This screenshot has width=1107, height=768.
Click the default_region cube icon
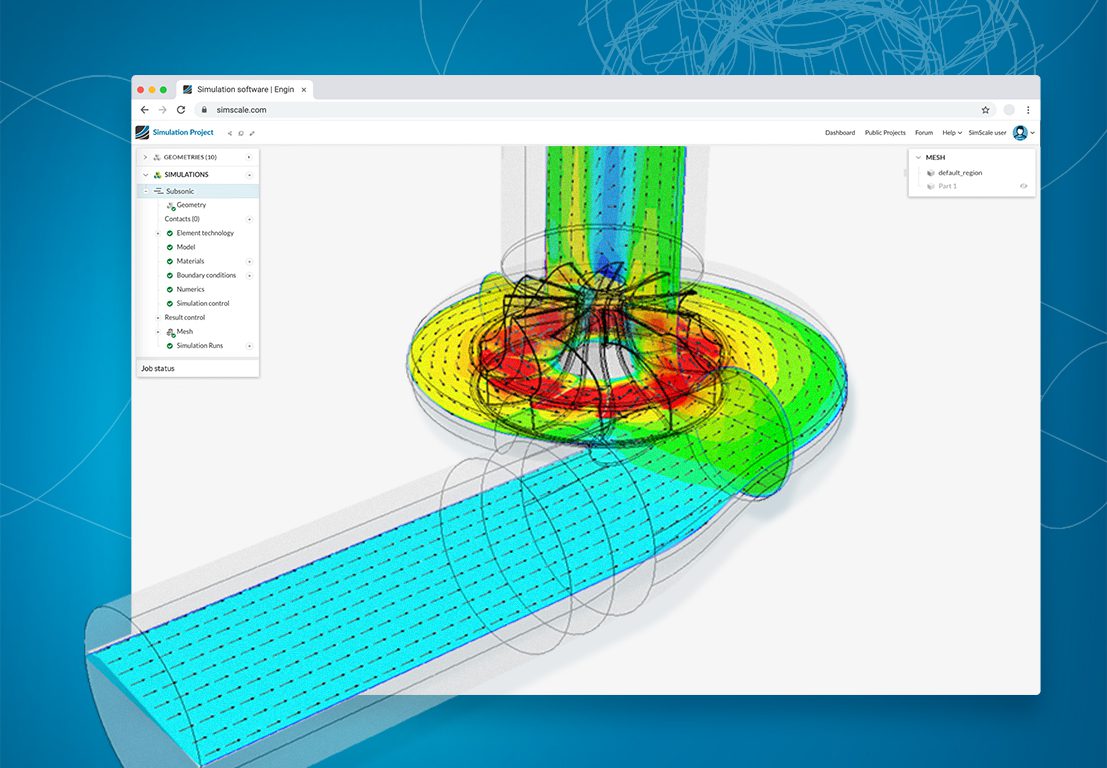[x=931, y=173]
